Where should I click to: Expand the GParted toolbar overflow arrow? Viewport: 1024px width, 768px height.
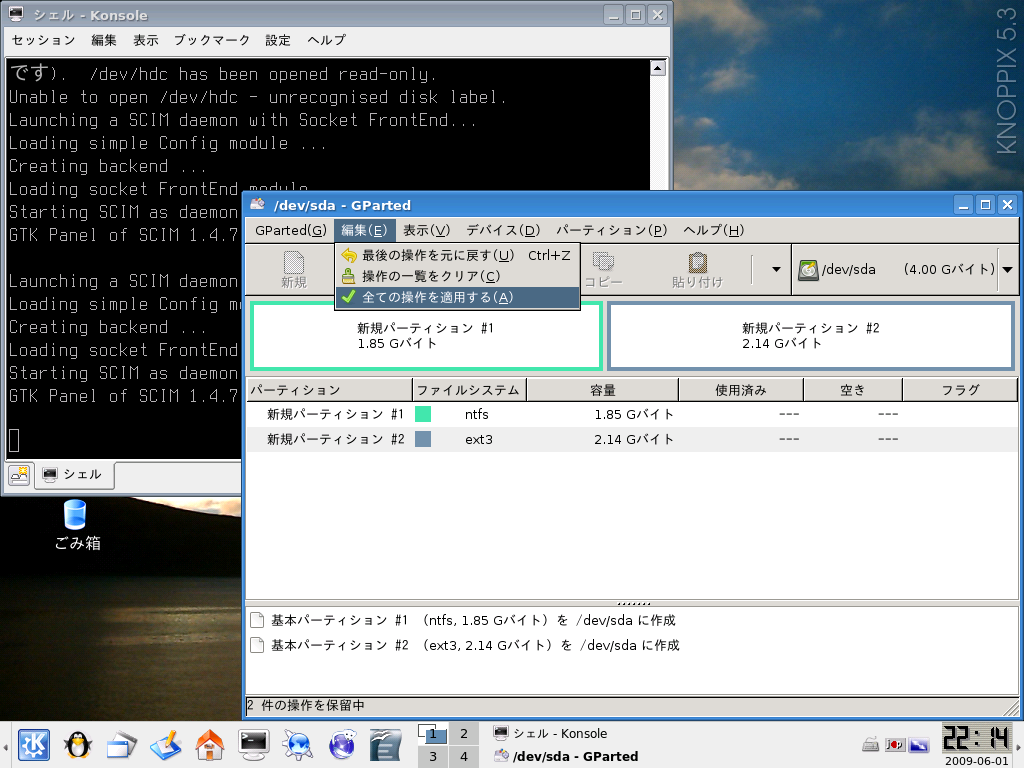[776, 269]
